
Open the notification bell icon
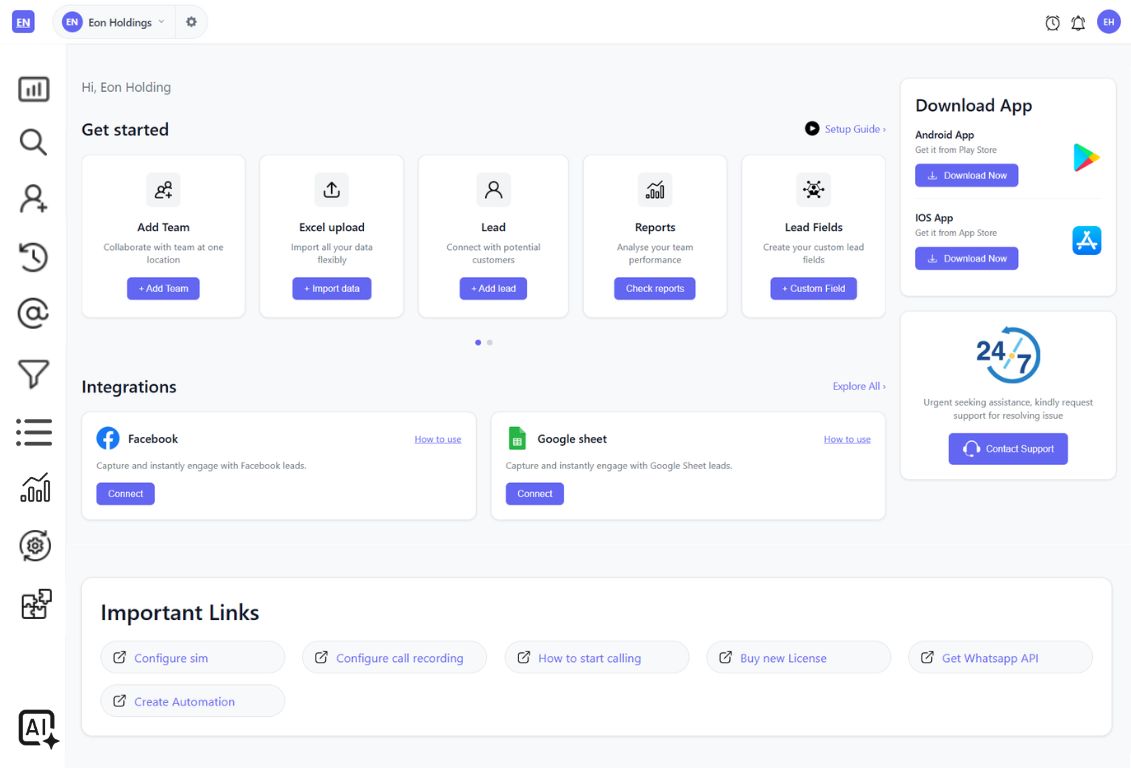pyautogui.click(x=1078, y=23)
